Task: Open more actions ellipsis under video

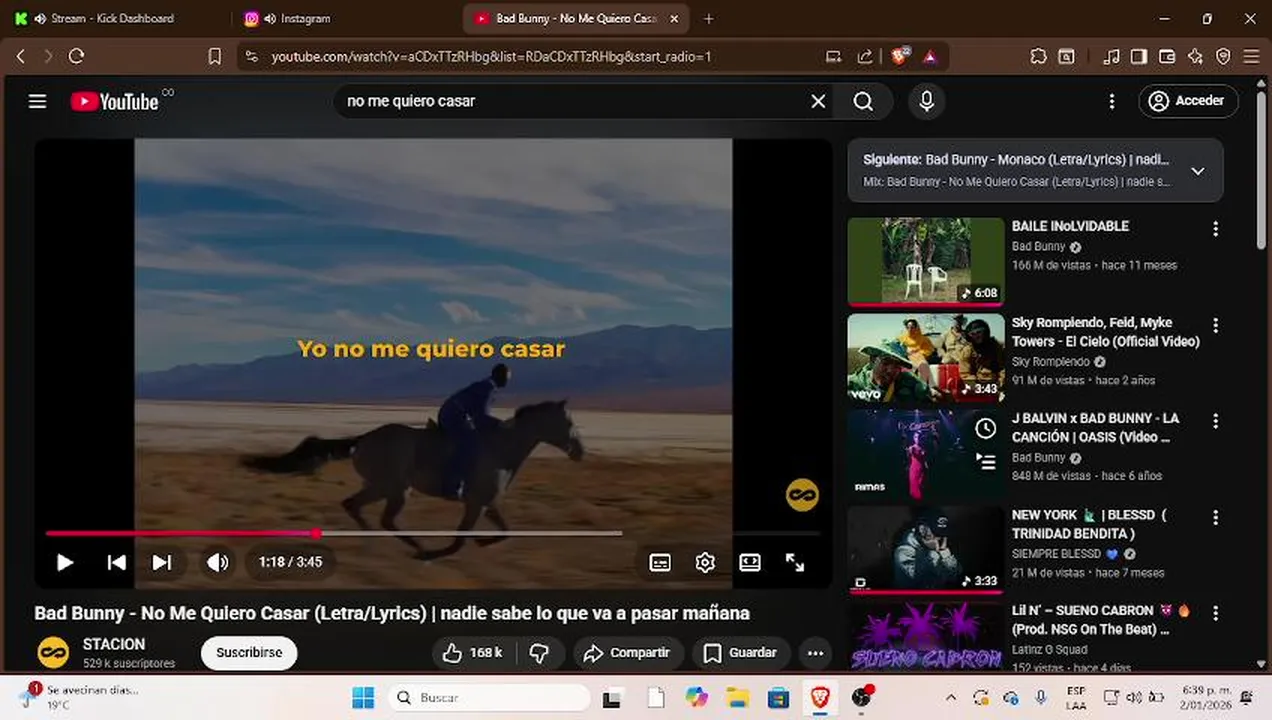Action: coord(815,653)
